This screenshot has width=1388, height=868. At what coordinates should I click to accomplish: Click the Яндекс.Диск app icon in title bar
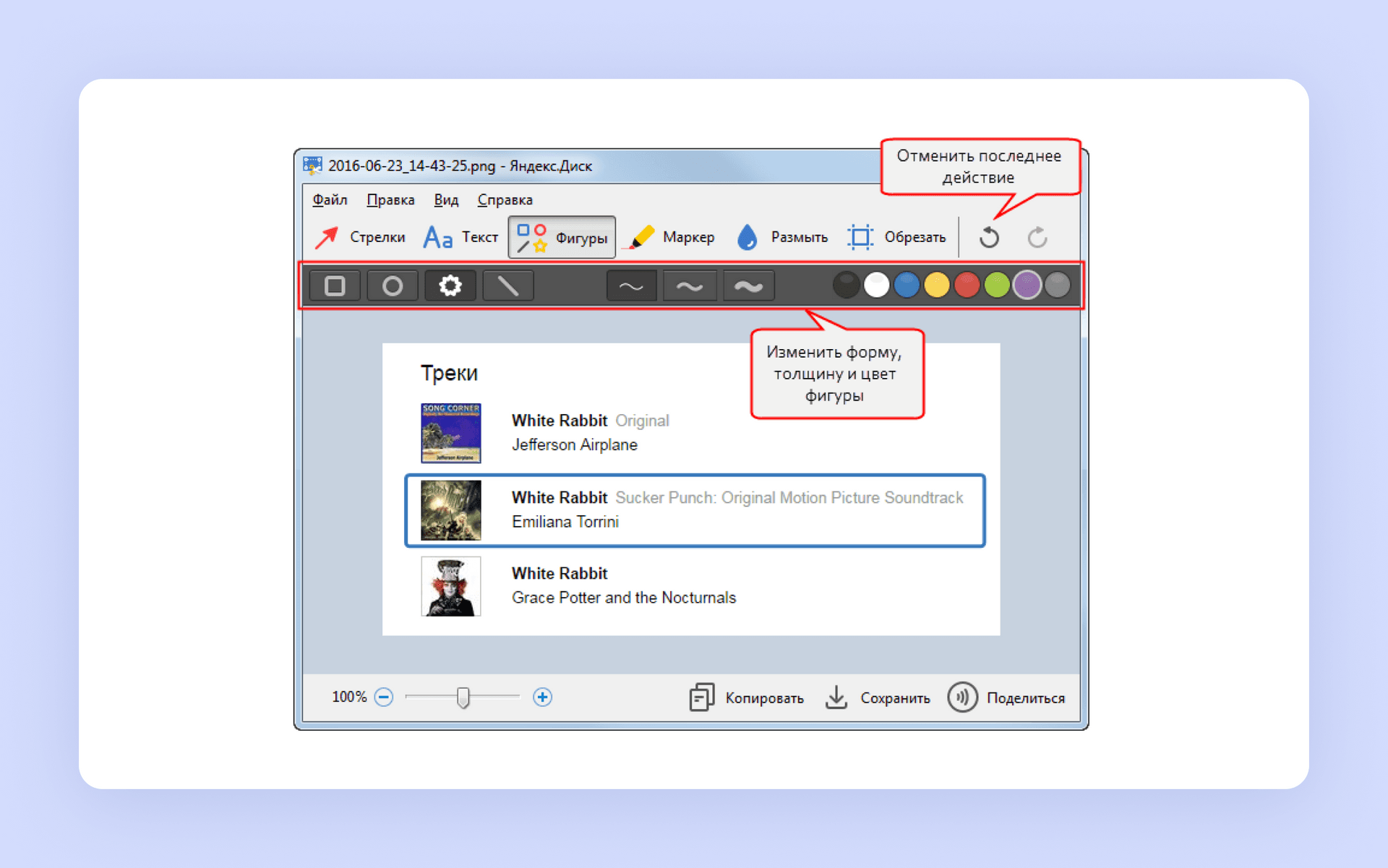[x=313, y=166]
